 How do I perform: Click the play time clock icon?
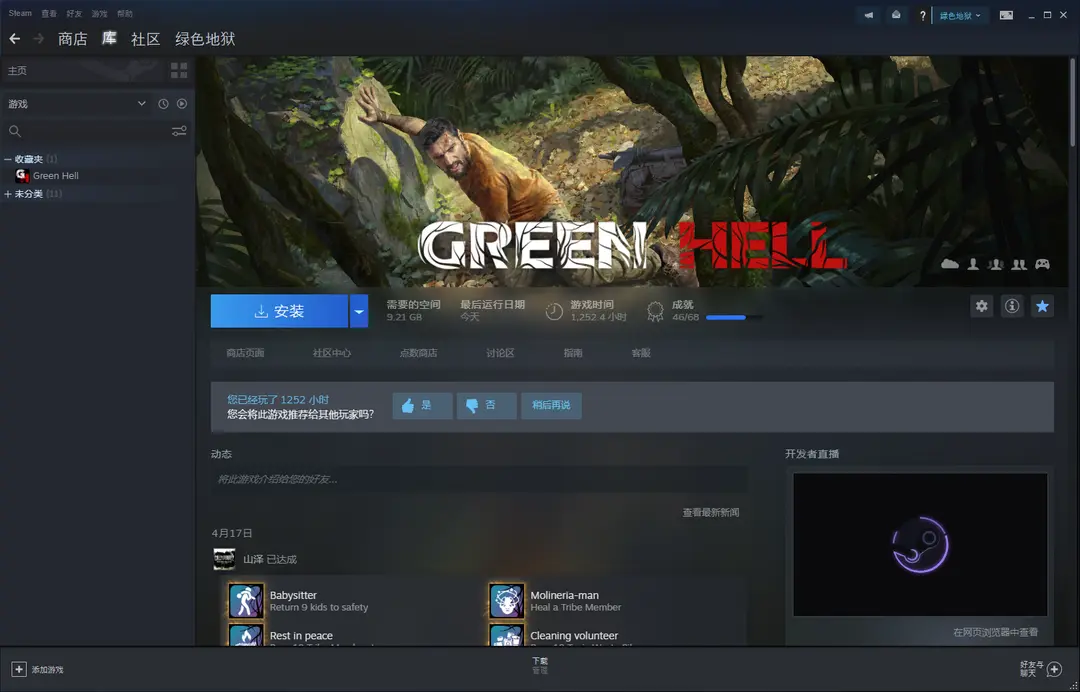point(554,311)
